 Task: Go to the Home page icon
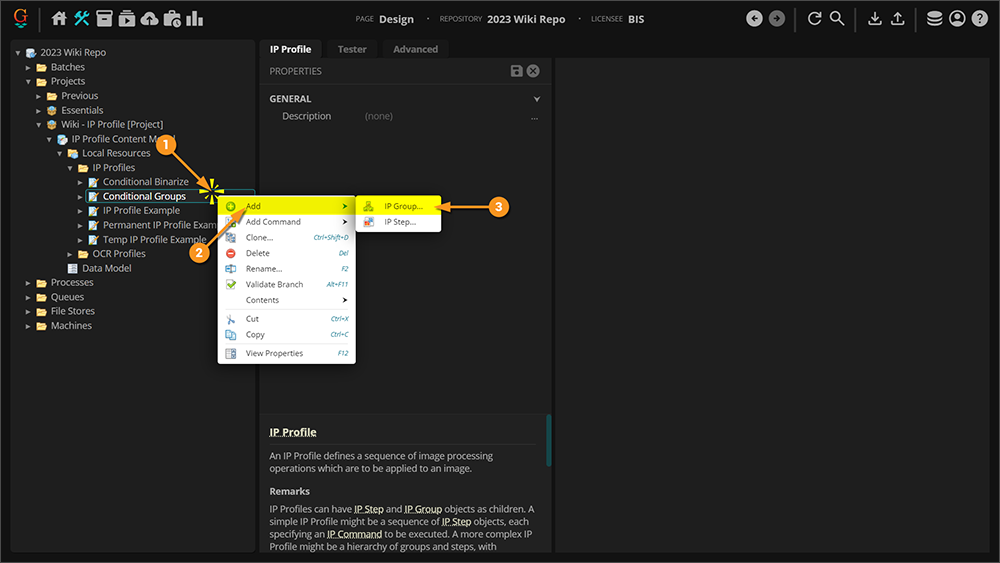59,18
